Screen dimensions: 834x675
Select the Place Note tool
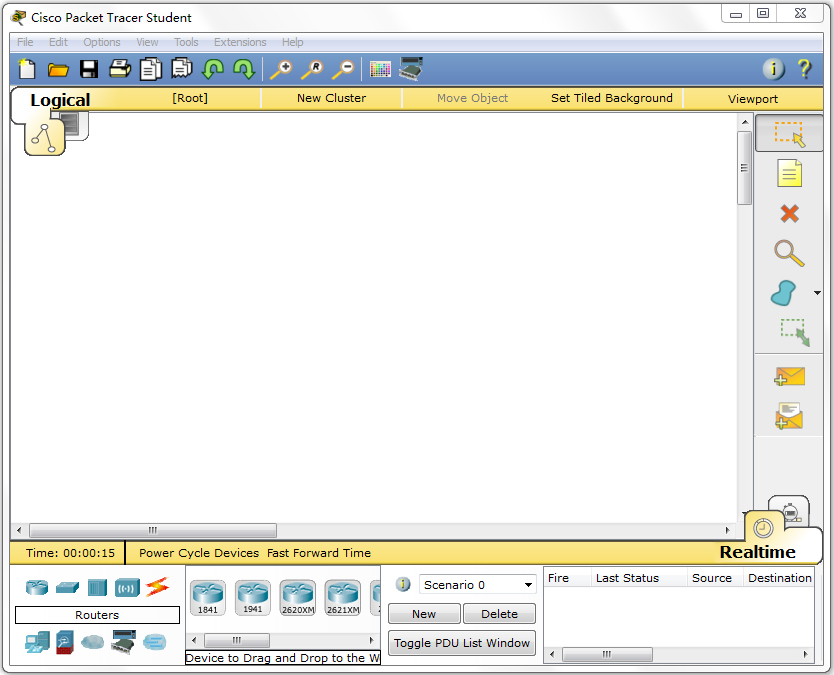point(789,173)
